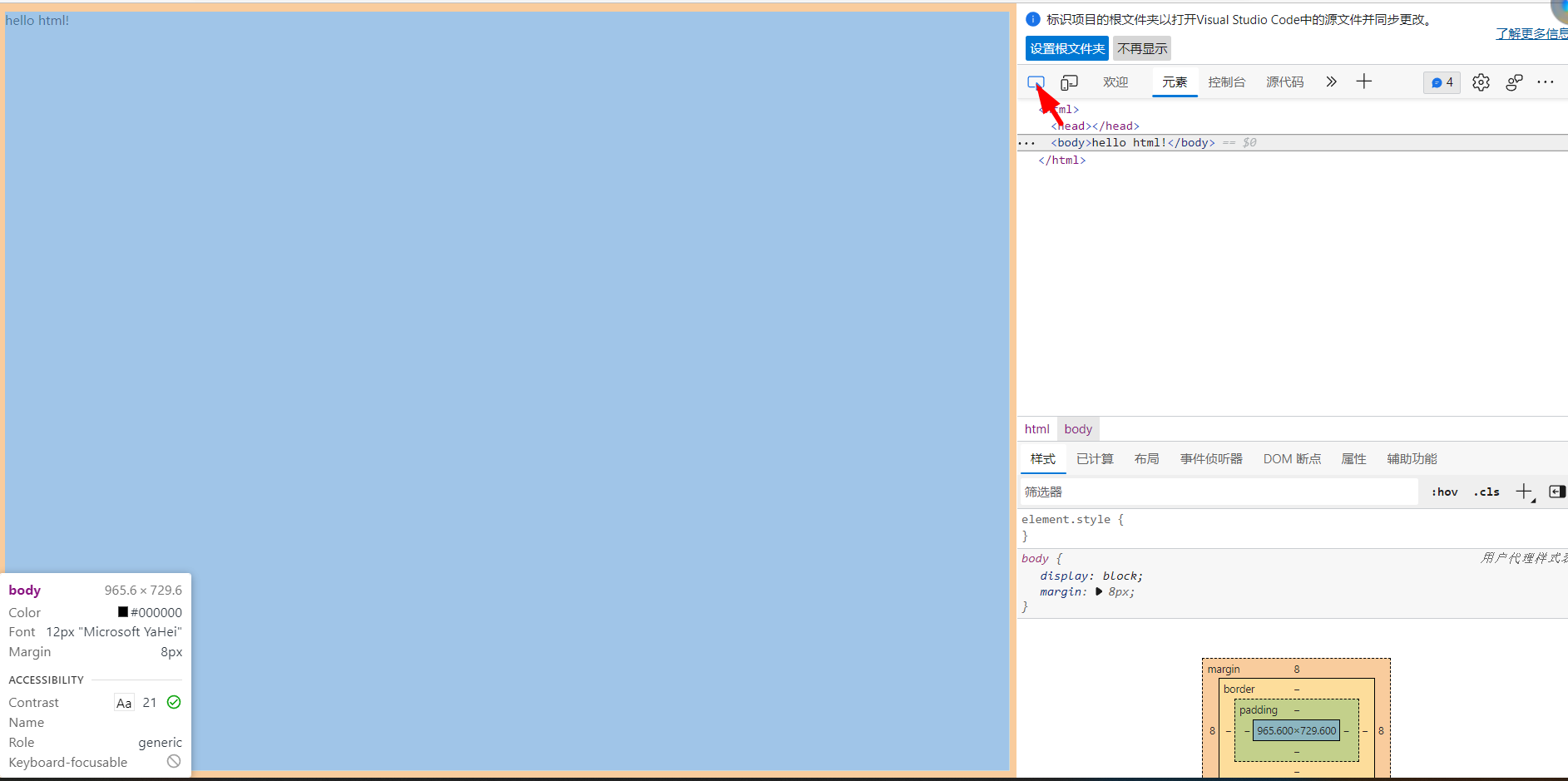
Task: Open the DevTools more options menu
Action: pos(1546,82)
